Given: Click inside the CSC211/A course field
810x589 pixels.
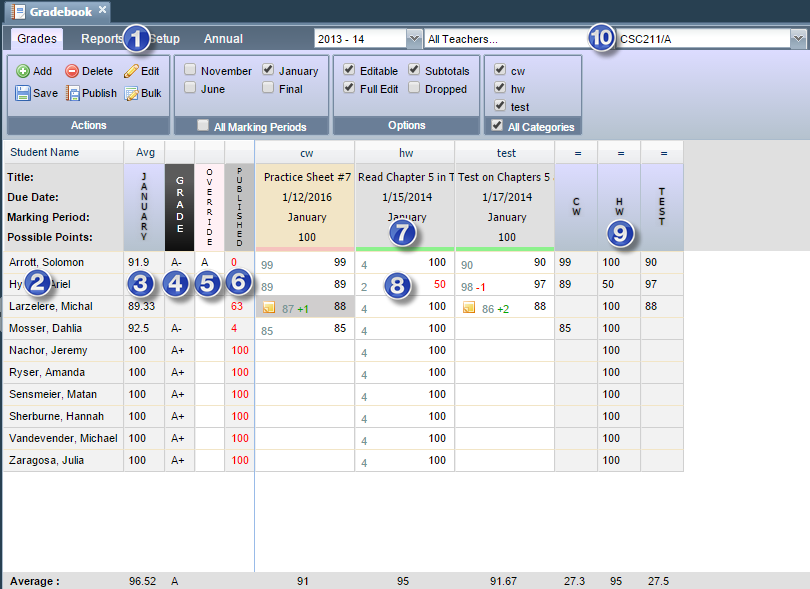Looking at the screenshot, I should pos(703,39).
